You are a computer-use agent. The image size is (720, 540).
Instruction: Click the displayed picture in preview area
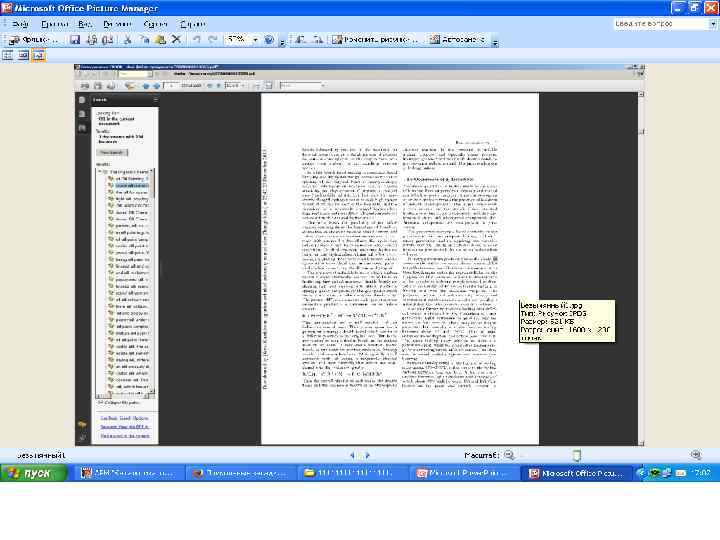pyautogui.click(x=359, y=255)
